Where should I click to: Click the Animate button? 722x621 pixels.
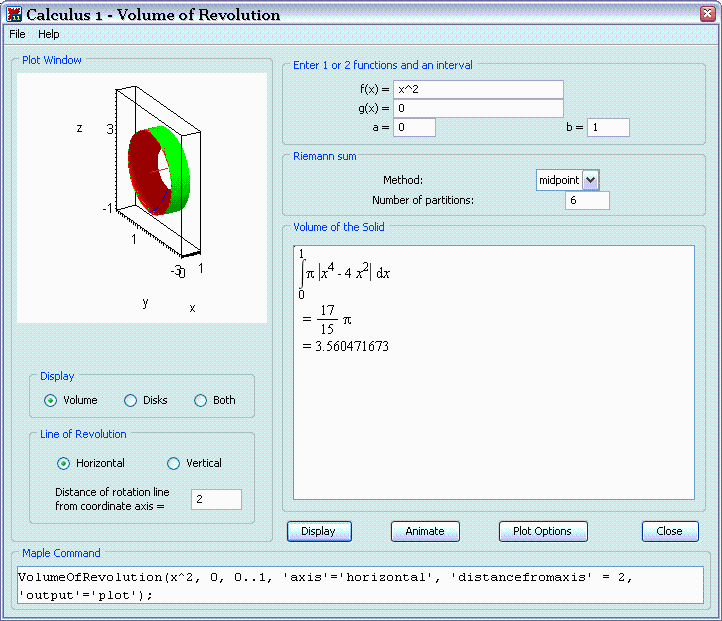tap(425, 531)
